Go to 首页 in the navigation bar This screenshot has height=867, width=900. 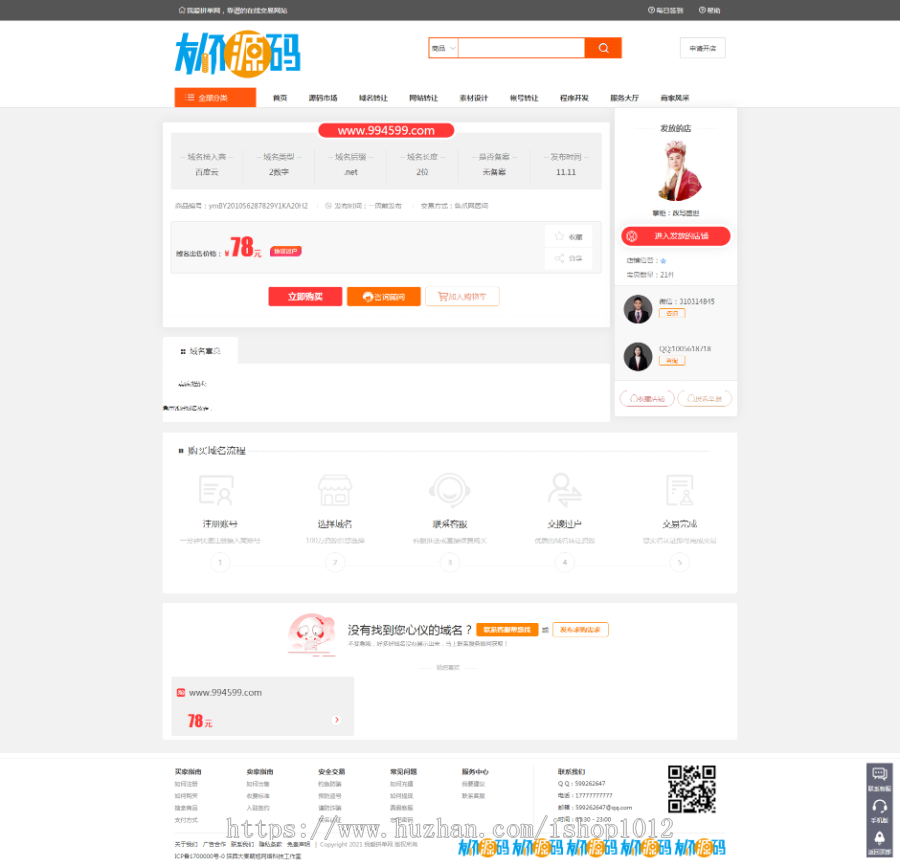tap(280, 98)
